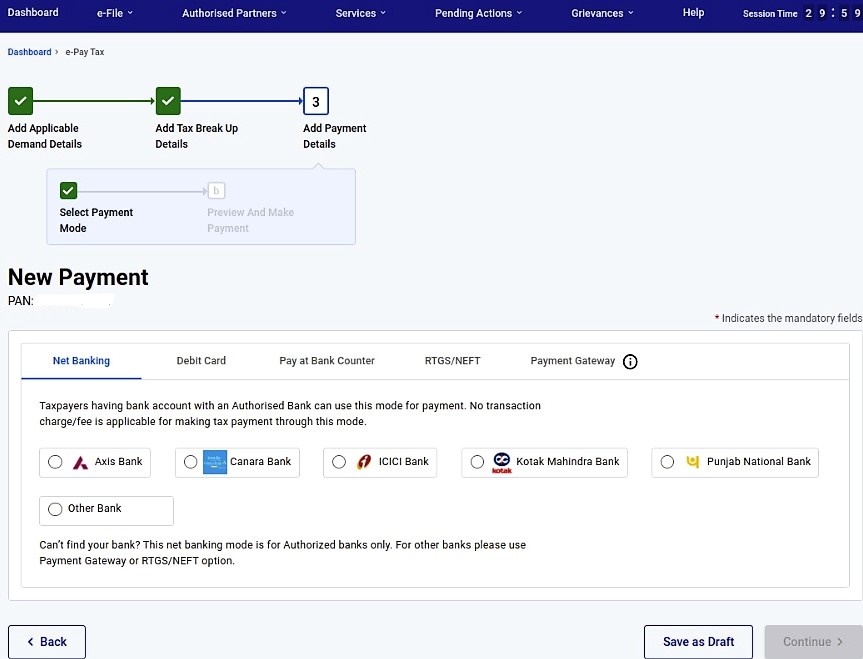Select the Other Bank radio button

[55, 509]
